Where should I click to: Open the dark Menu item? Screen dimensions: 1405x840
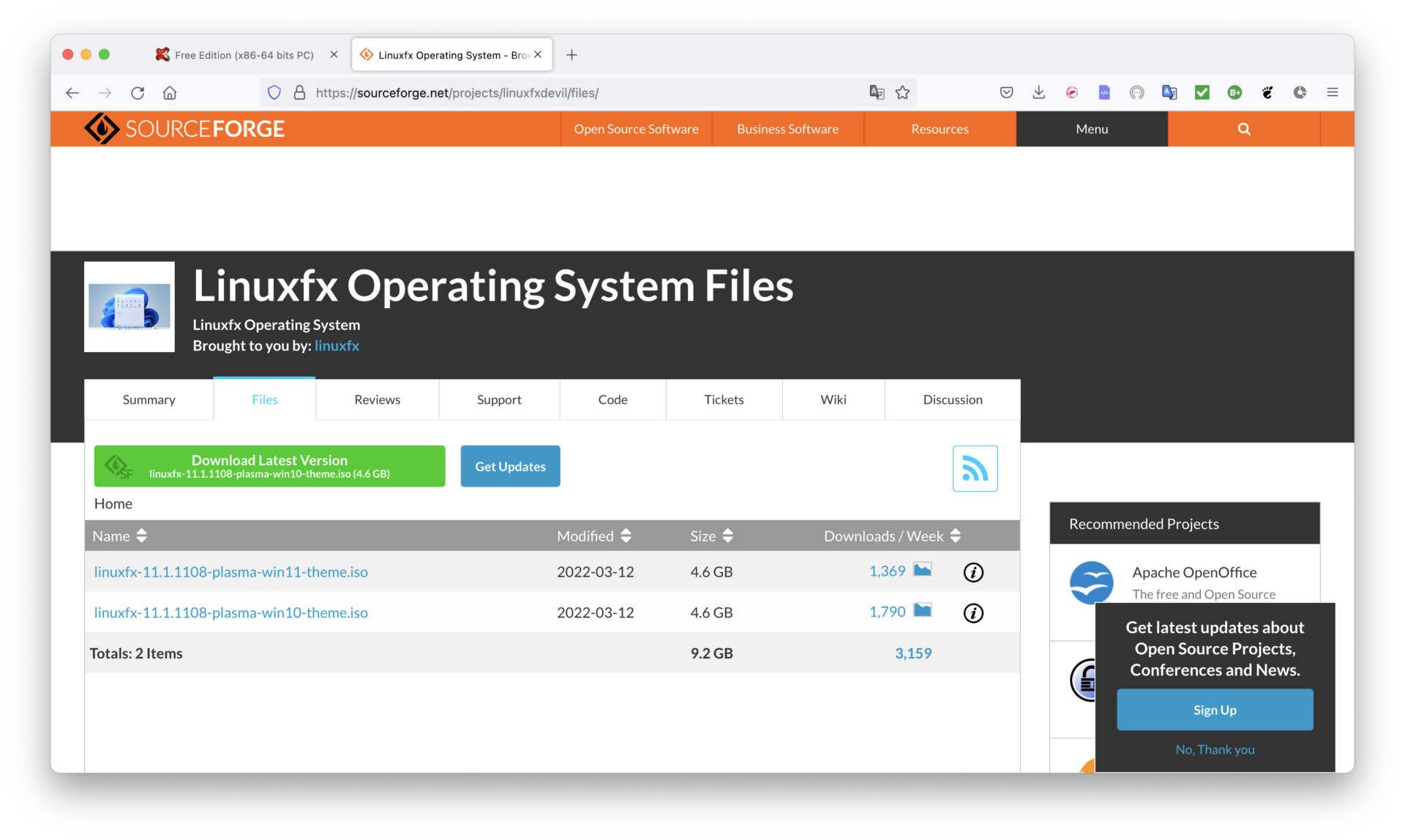pos(1092,129)
